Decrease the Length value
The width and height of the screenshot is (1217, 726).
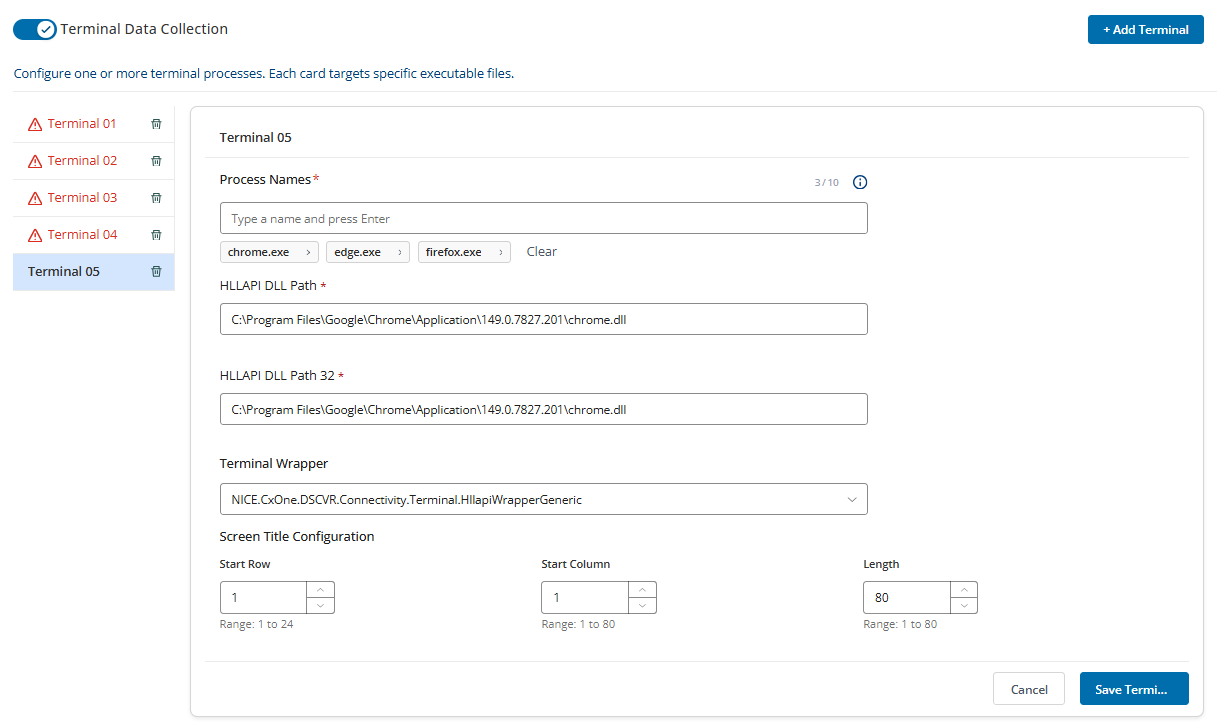coord(963,606)
